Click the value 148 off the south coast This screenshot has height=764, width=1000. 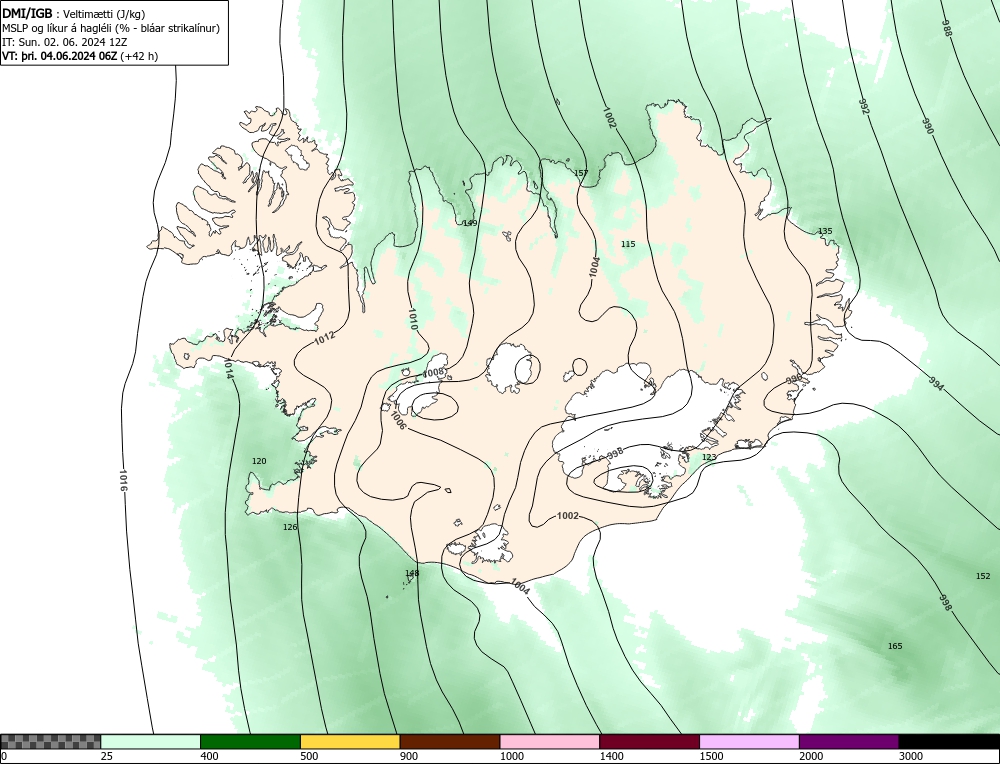412,573
